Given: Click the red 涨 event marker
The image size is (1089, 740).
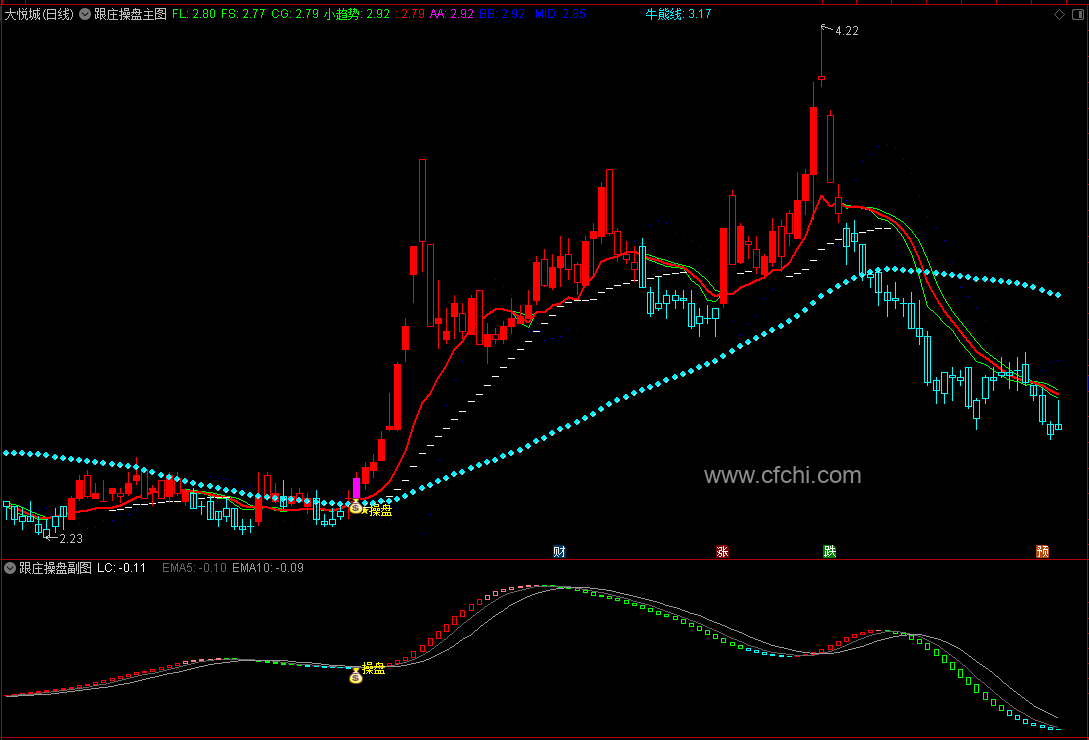Looking at the screenshot, I should pyautogui.click(x=722, y=551).
